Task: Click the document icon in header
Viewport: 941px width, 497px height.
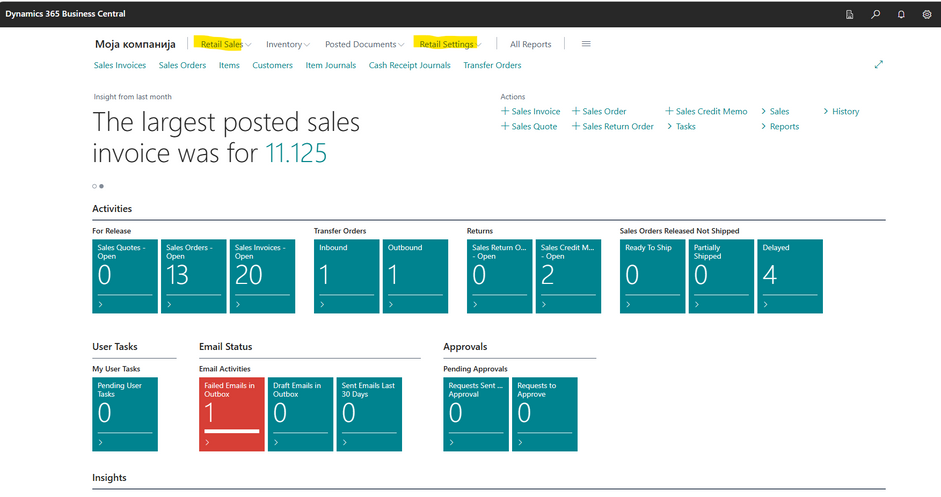Action: 850,14
